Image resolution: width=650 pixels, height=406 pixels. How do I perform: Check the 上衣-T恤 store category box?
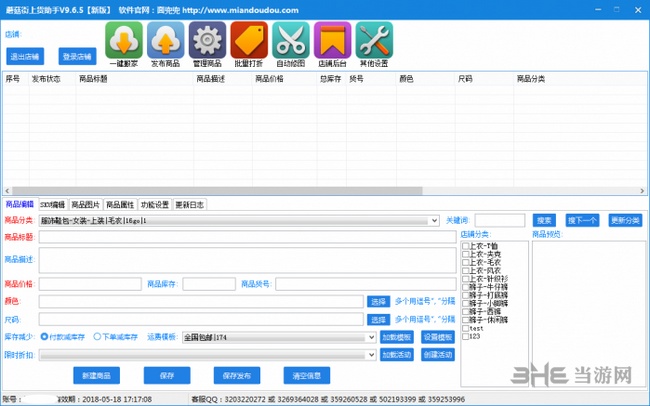[x=465, y=245]
